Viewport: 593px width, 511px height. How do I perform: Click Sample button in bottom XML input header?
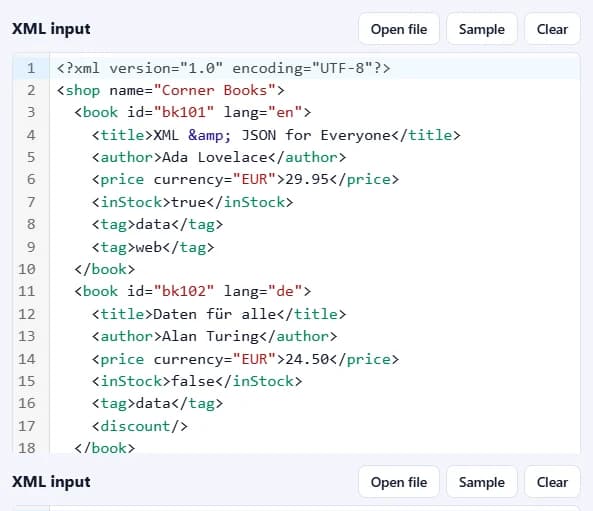(x=481, y=482)
